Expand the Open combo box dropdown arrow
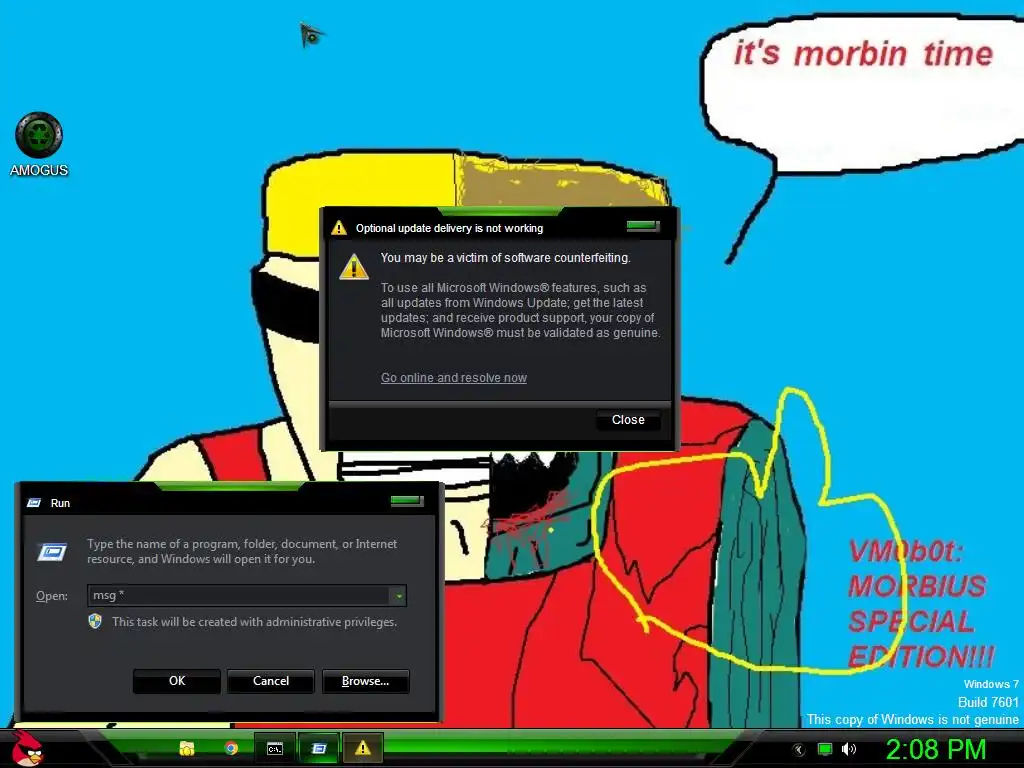The height and width of the screenshot is (768, 1024). (398, 596)
